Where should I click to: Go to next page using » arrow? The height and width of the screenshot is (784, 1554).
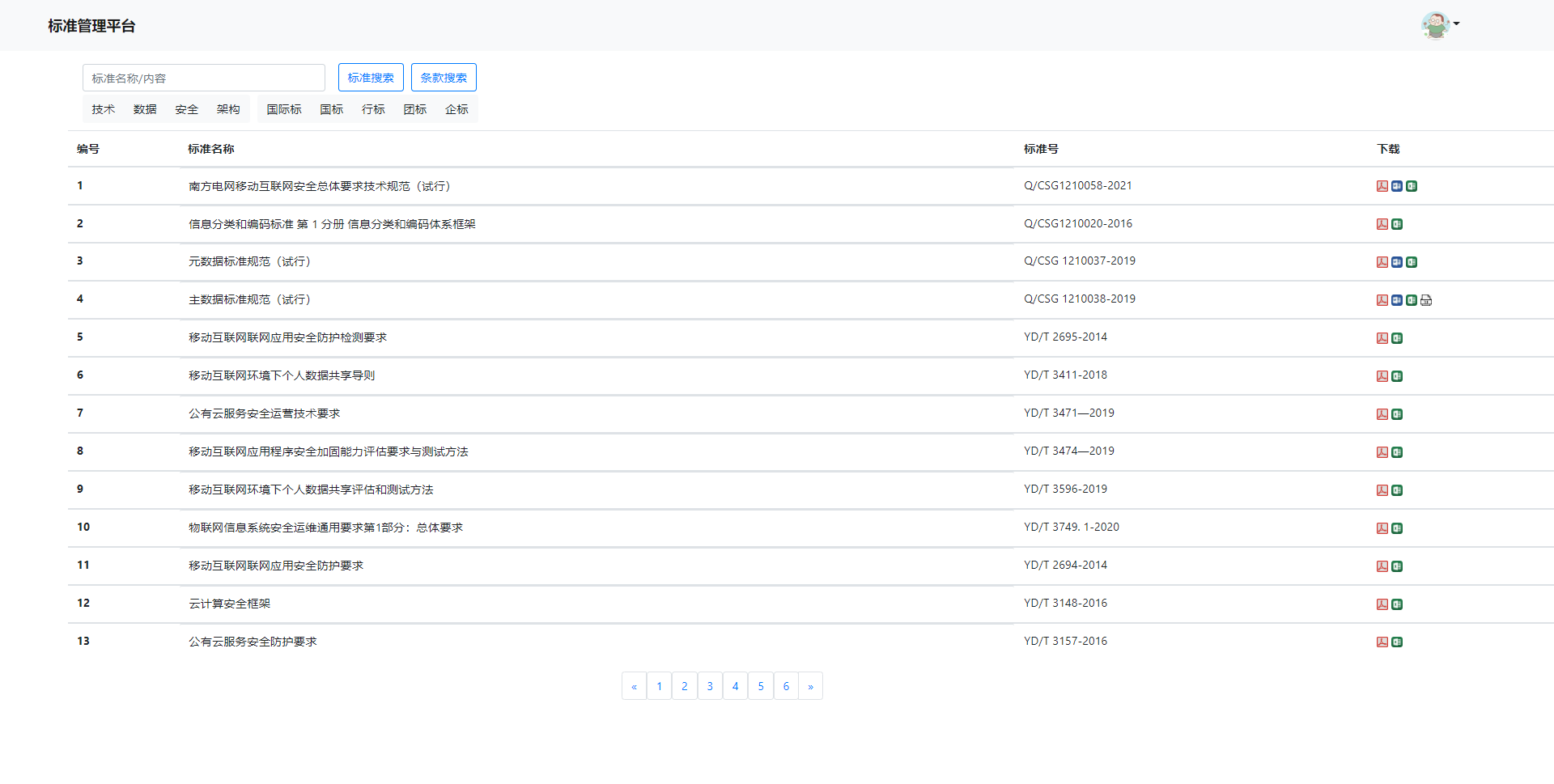[x=810, y=686]
